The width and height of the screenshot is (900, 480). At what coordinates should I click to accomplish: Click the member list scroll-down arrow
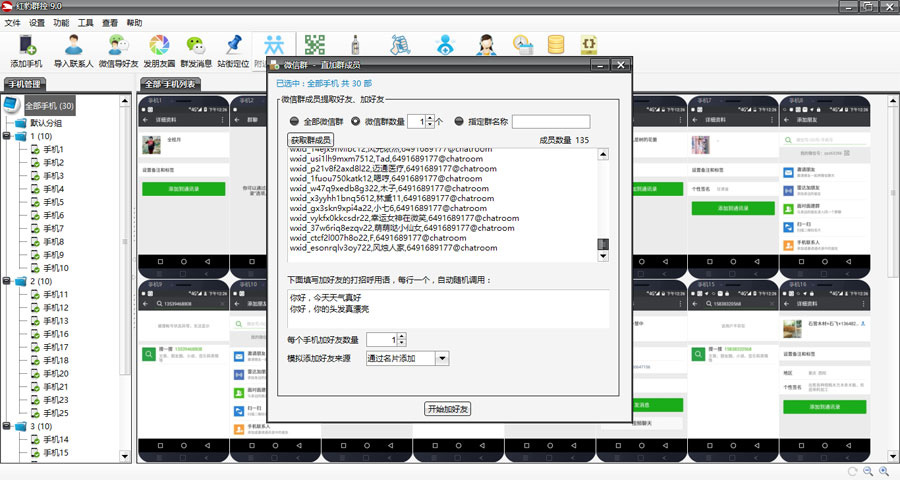[603, 257]
